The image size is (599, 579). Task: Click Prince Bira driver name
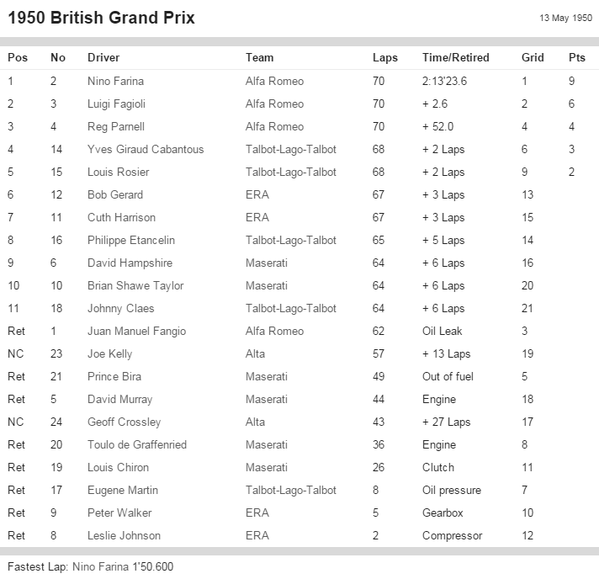click(x=114, y=377)
